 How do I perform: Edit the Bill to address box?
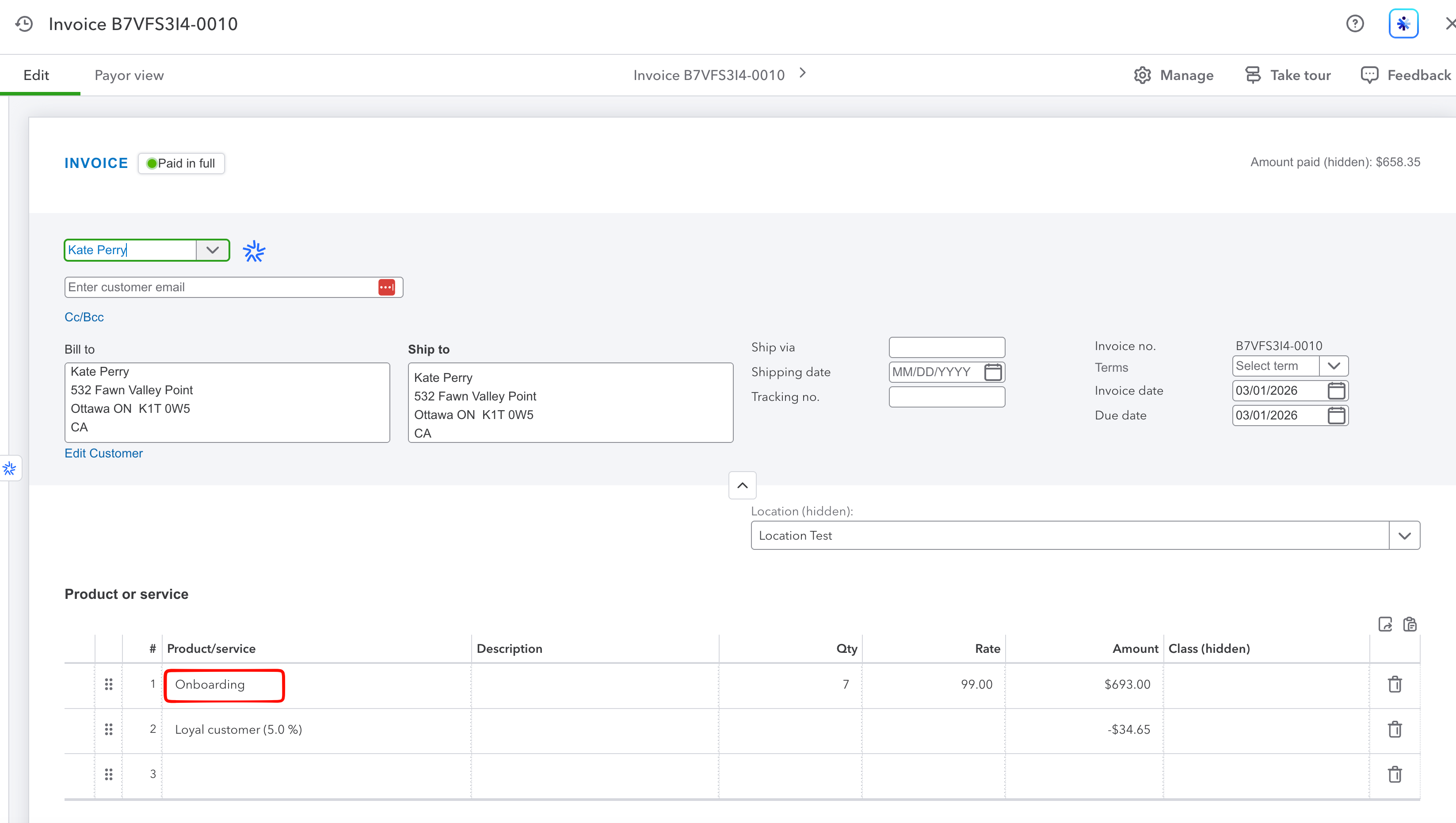[x=227, y=403]
